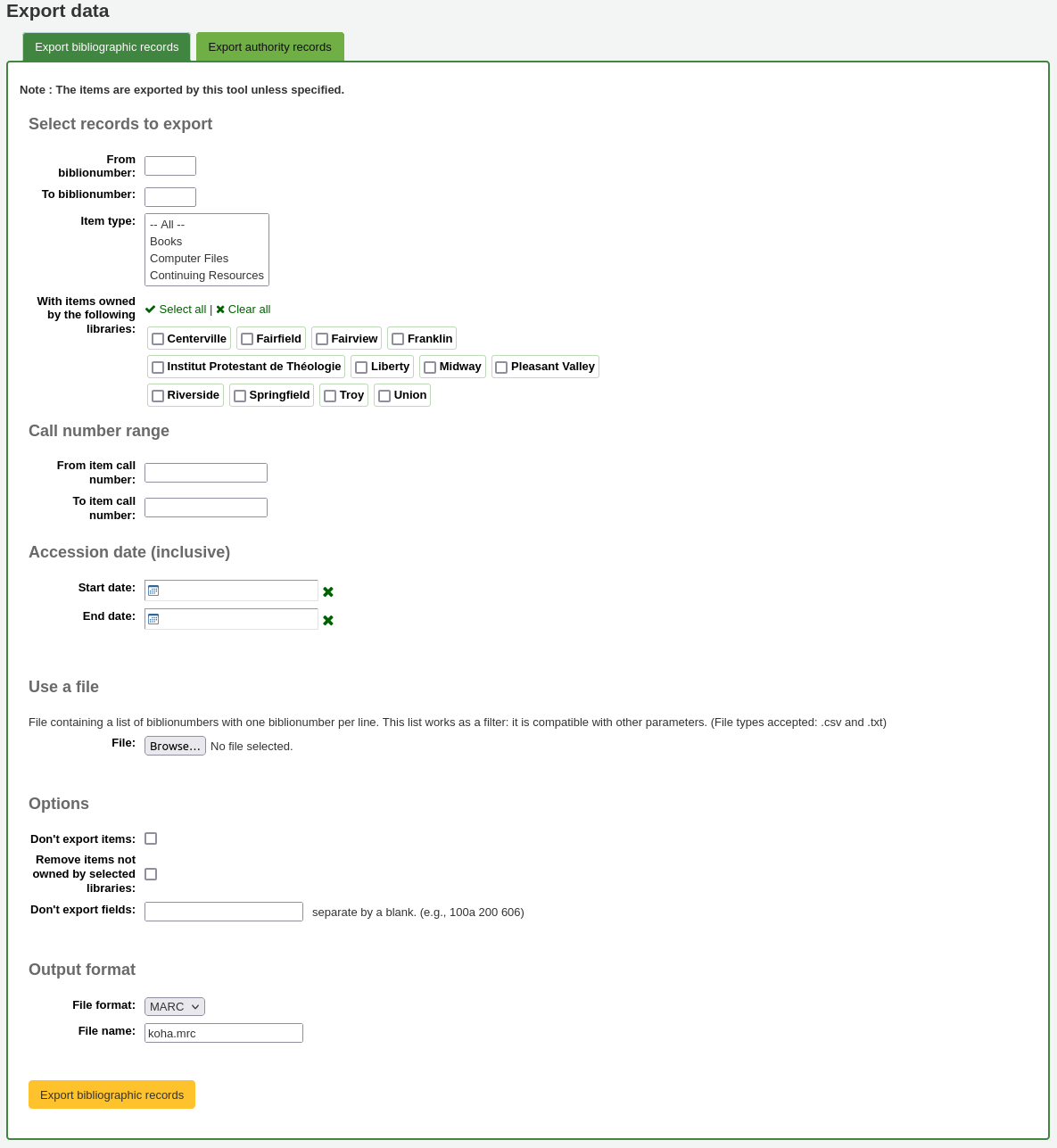
Task: Click the Browse button to choose a file
Action: 175,745
